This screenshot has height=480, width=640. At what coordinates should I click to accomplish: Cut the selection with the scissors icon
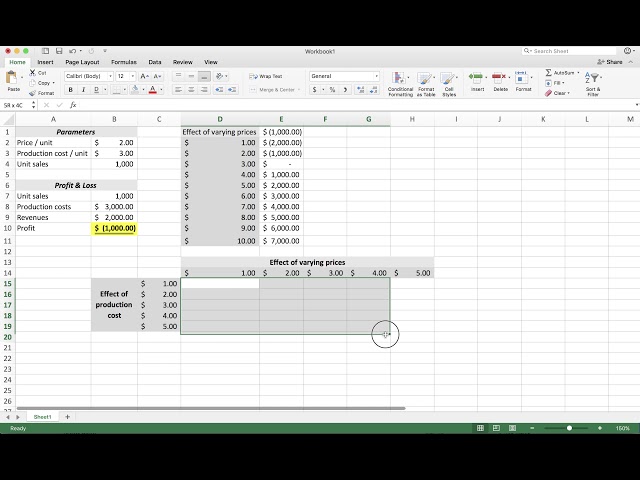tap(33, 73)
